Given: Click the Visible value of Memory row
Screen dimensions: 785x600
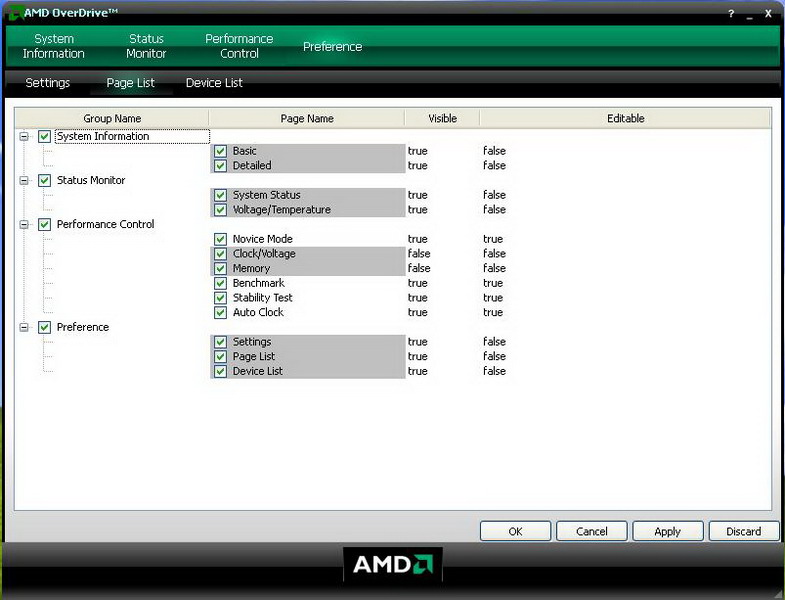Looking at the screenshot, I should (419, 268).
